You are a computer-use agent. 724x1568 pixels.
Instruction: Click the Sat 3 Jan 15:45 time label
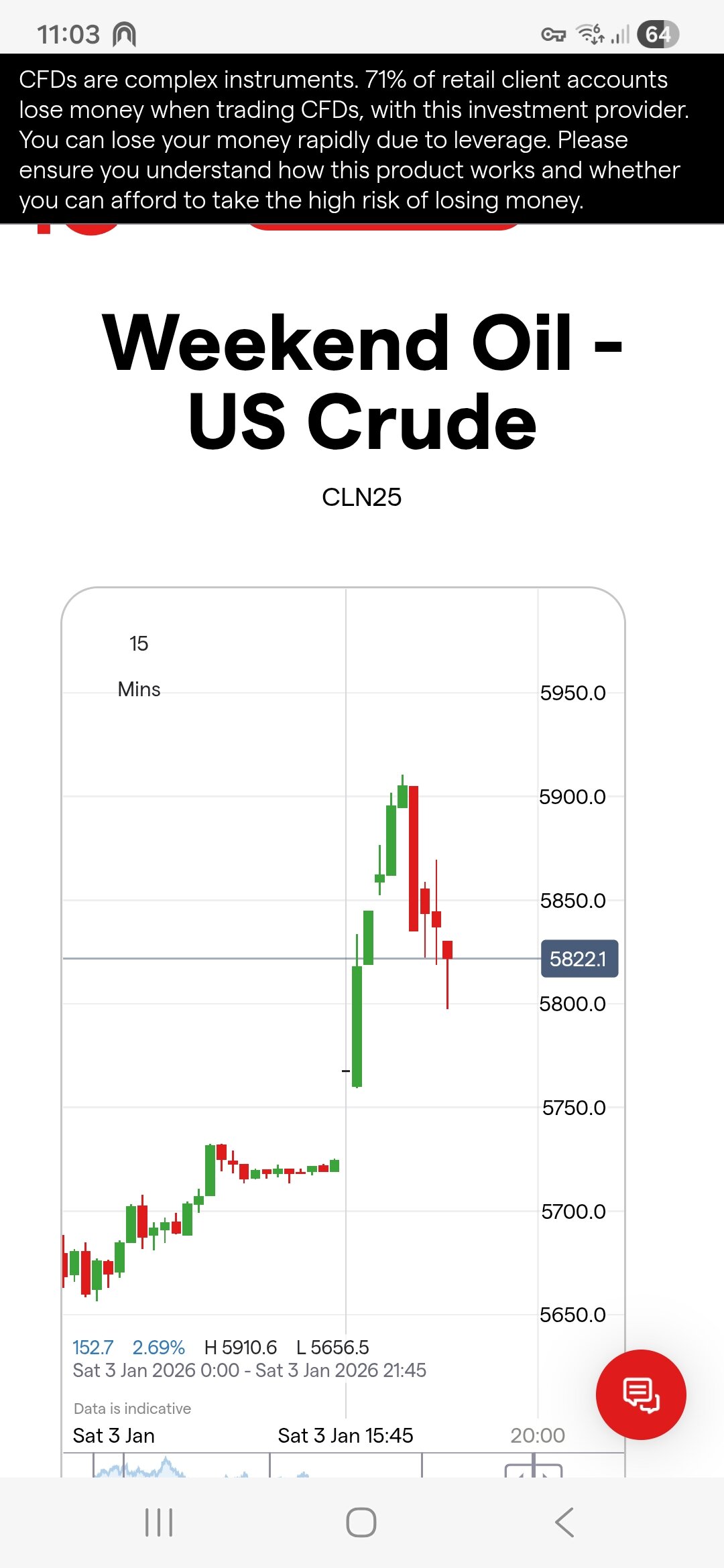pyautogui.click(x=345, y=1435)
